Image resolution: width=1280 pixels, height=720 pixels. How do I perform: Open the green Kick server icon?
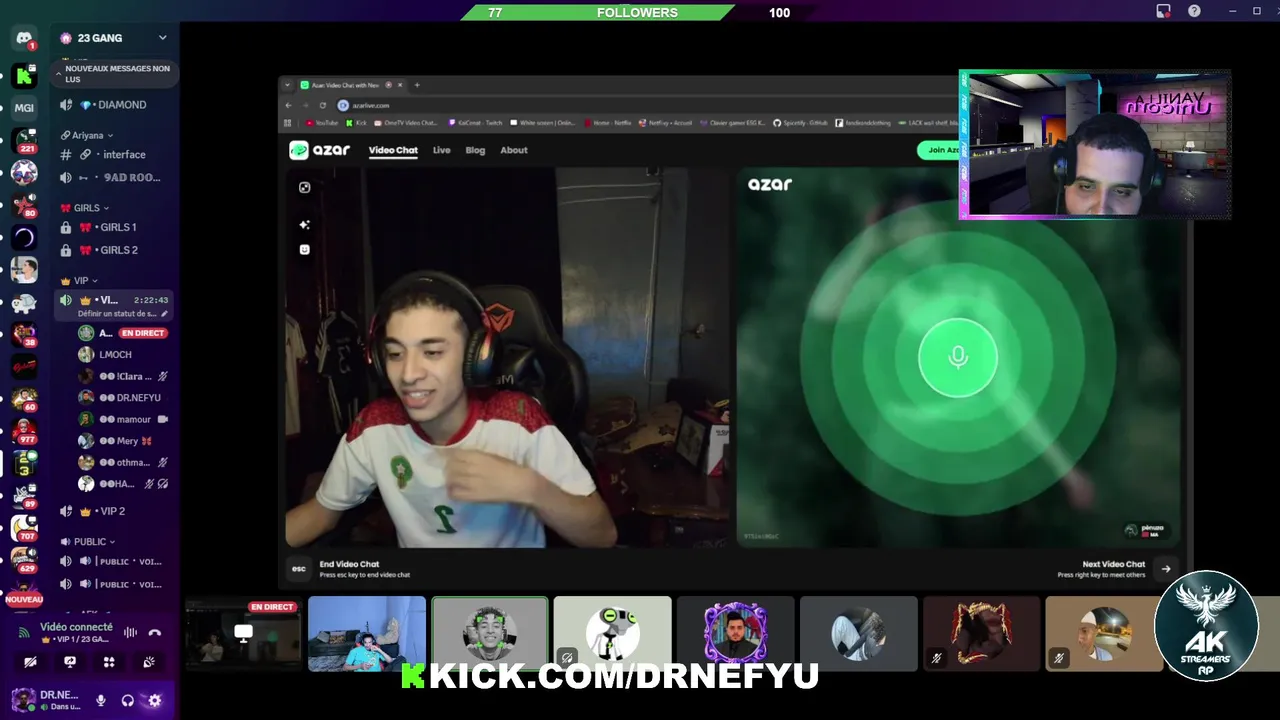point(24,75)
